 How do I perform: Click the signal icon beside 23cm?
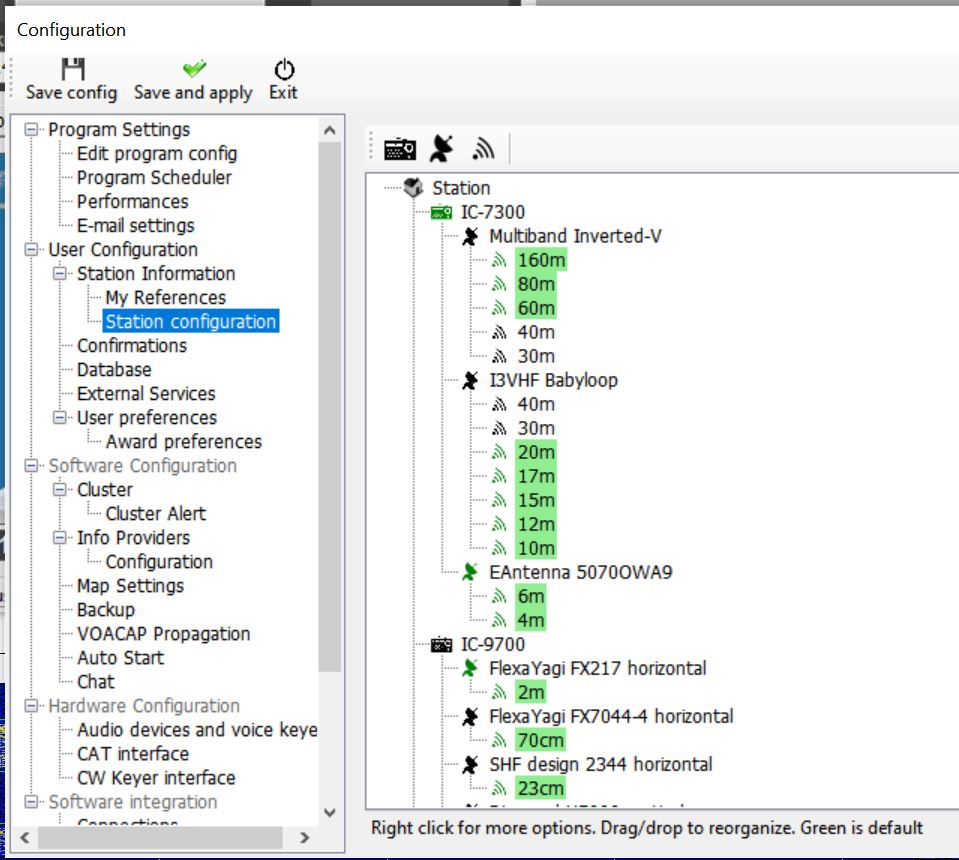(x=499, y=788)
